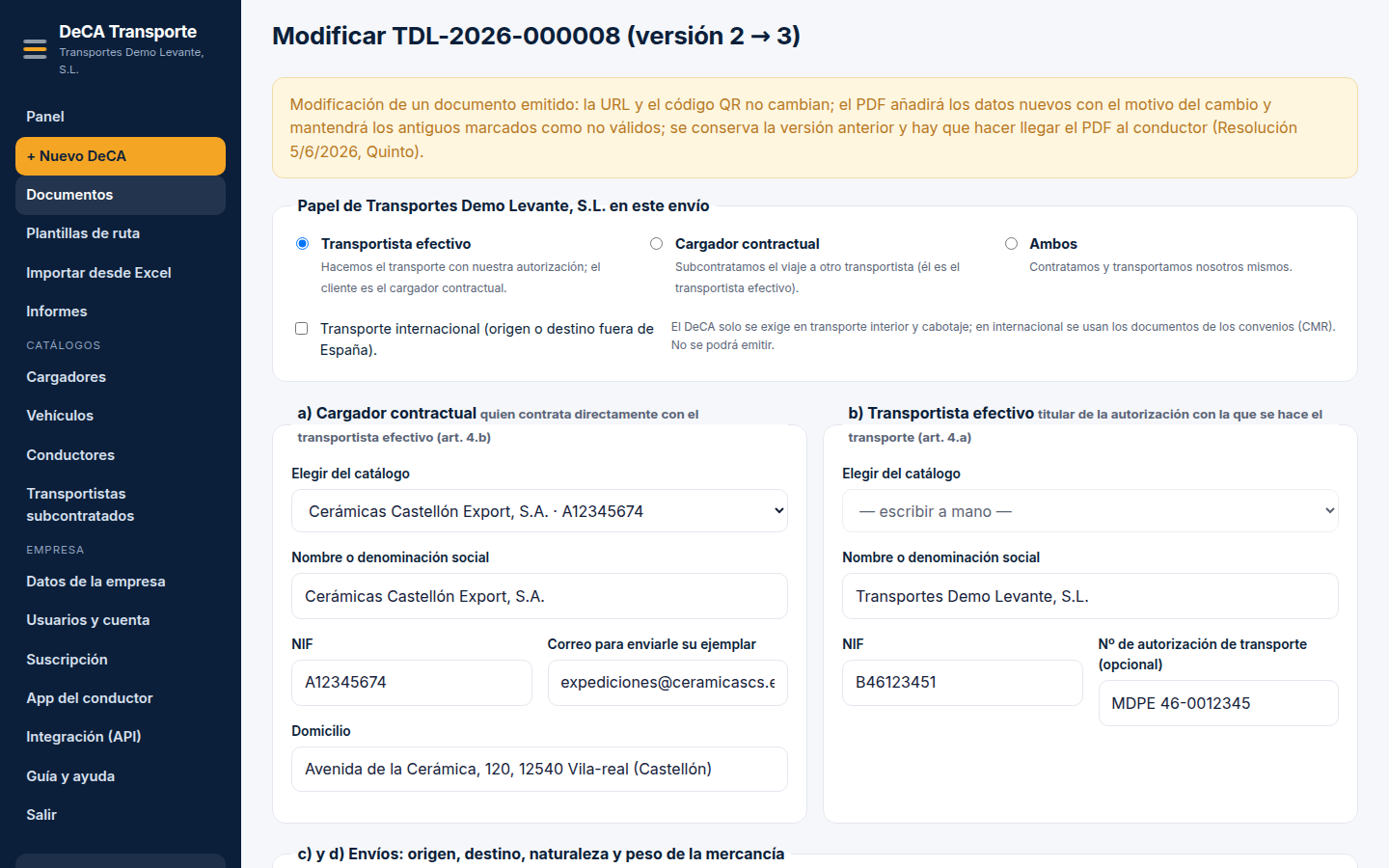1389x868 pixels.
Task: Click the DeCA Transporte brand title
Action: [127, 32]
